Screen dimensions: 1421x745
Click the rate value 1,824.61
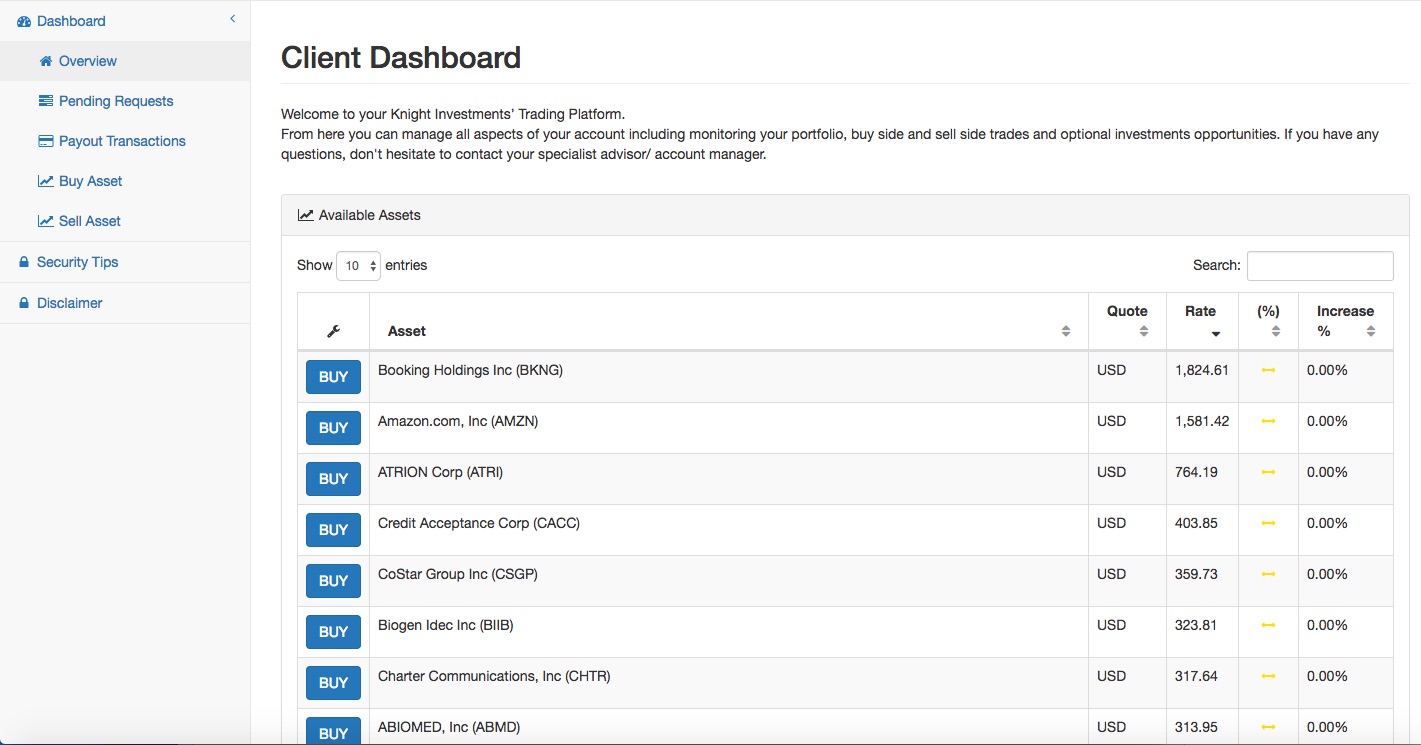tap(1202, 370)
